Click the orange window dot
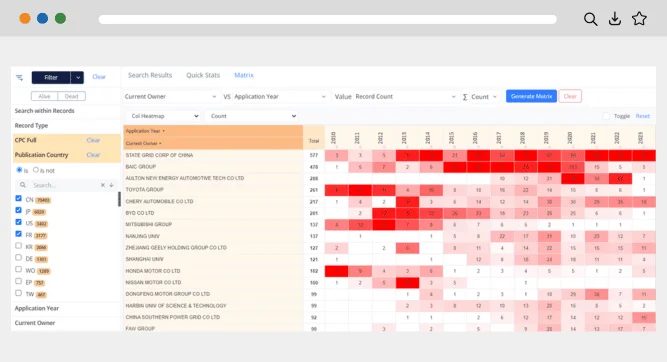Viewport: 667px width, 362px height. (25, 18)
